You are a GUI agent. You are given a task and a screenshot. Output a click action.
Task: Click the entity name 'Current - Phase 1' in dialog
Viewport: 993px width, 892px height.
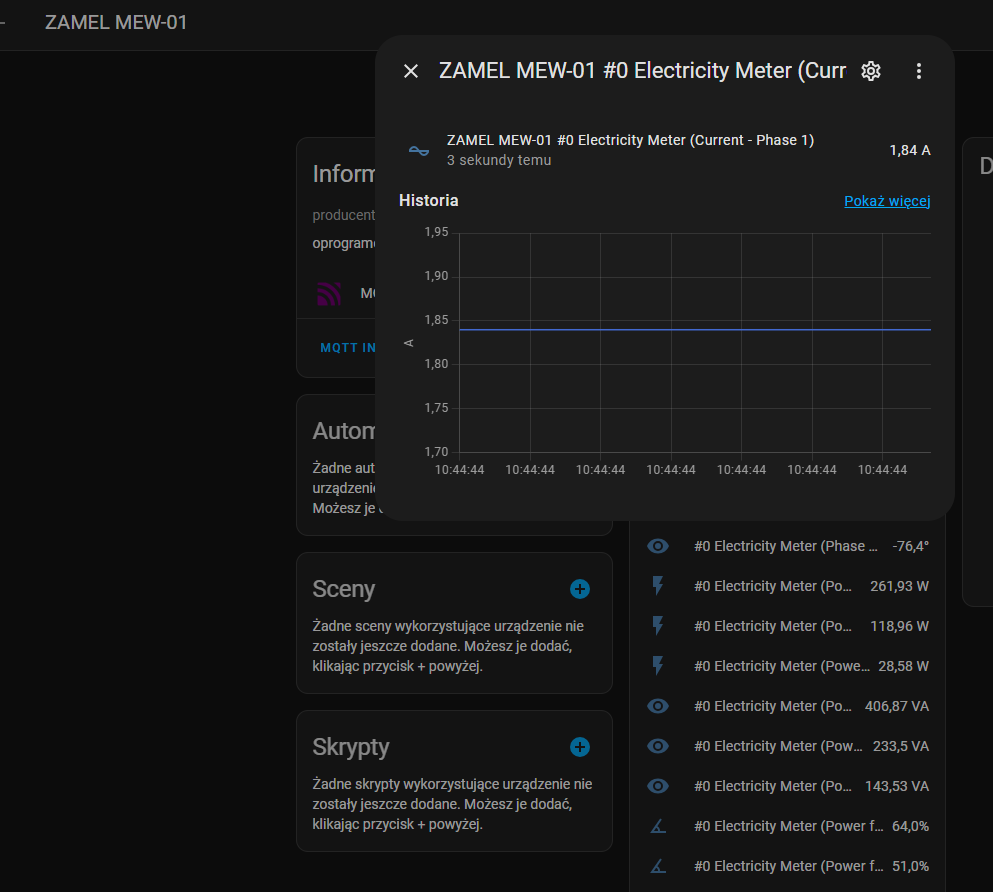(630, 140)
